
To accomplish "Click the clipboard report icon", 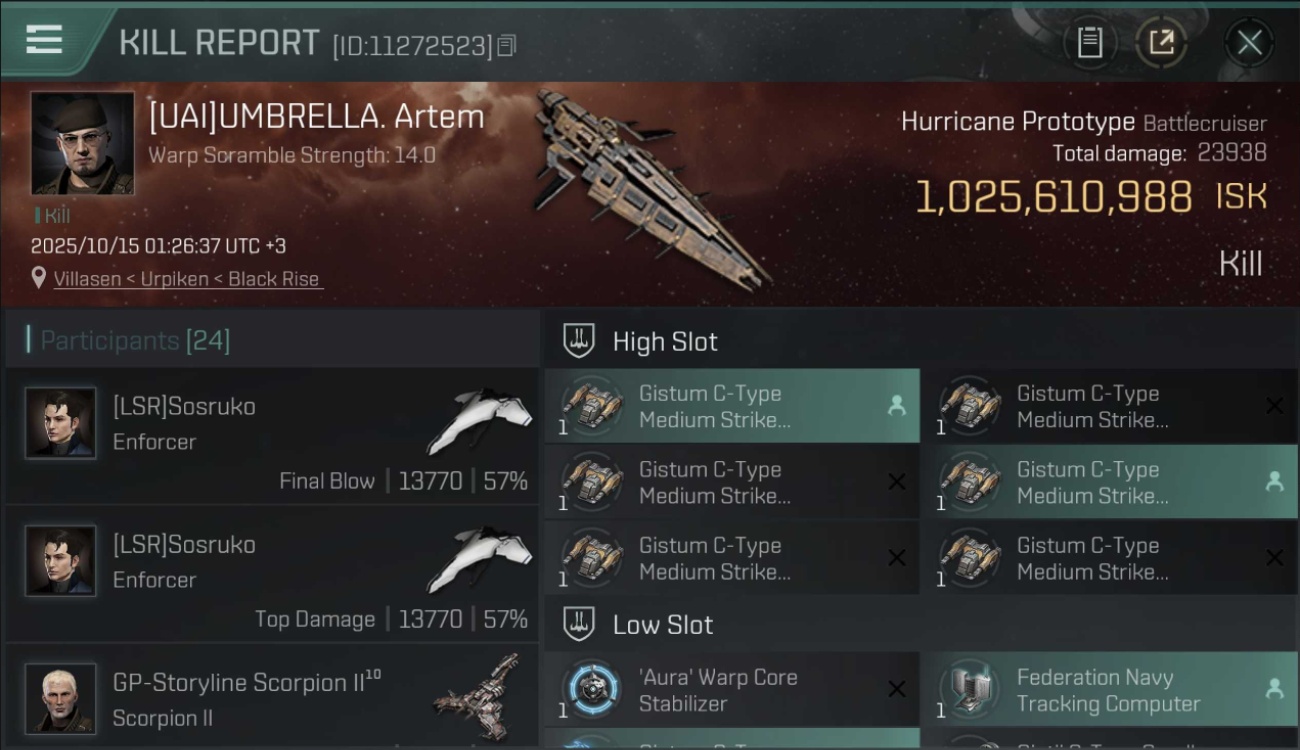I will pyautogui.click(x=1089, y=42).
